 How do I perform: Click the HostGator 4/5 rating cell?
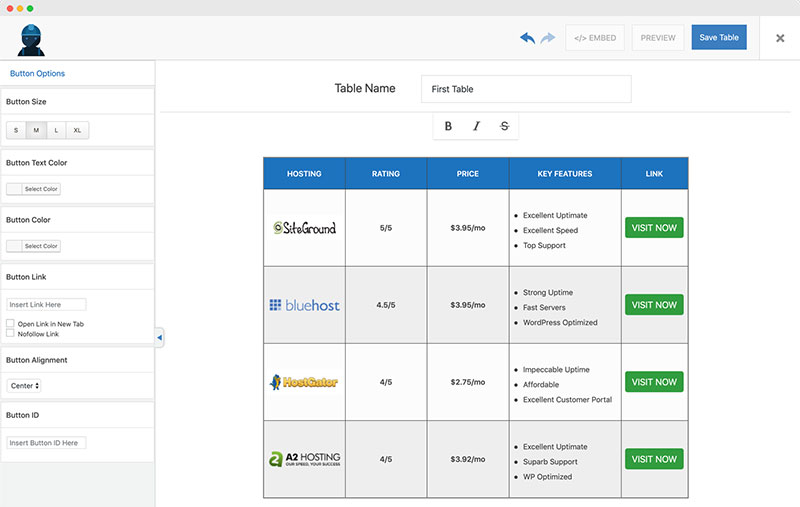pyautogui.click(x=386, y=382)
